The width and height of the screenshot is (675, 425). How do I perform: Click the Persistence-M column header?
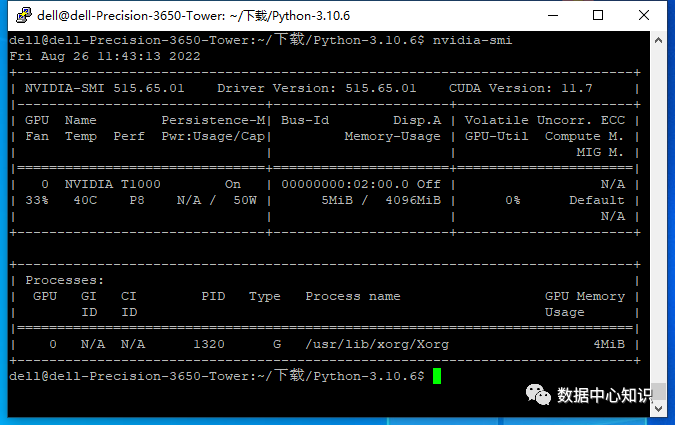pos(213,120)
